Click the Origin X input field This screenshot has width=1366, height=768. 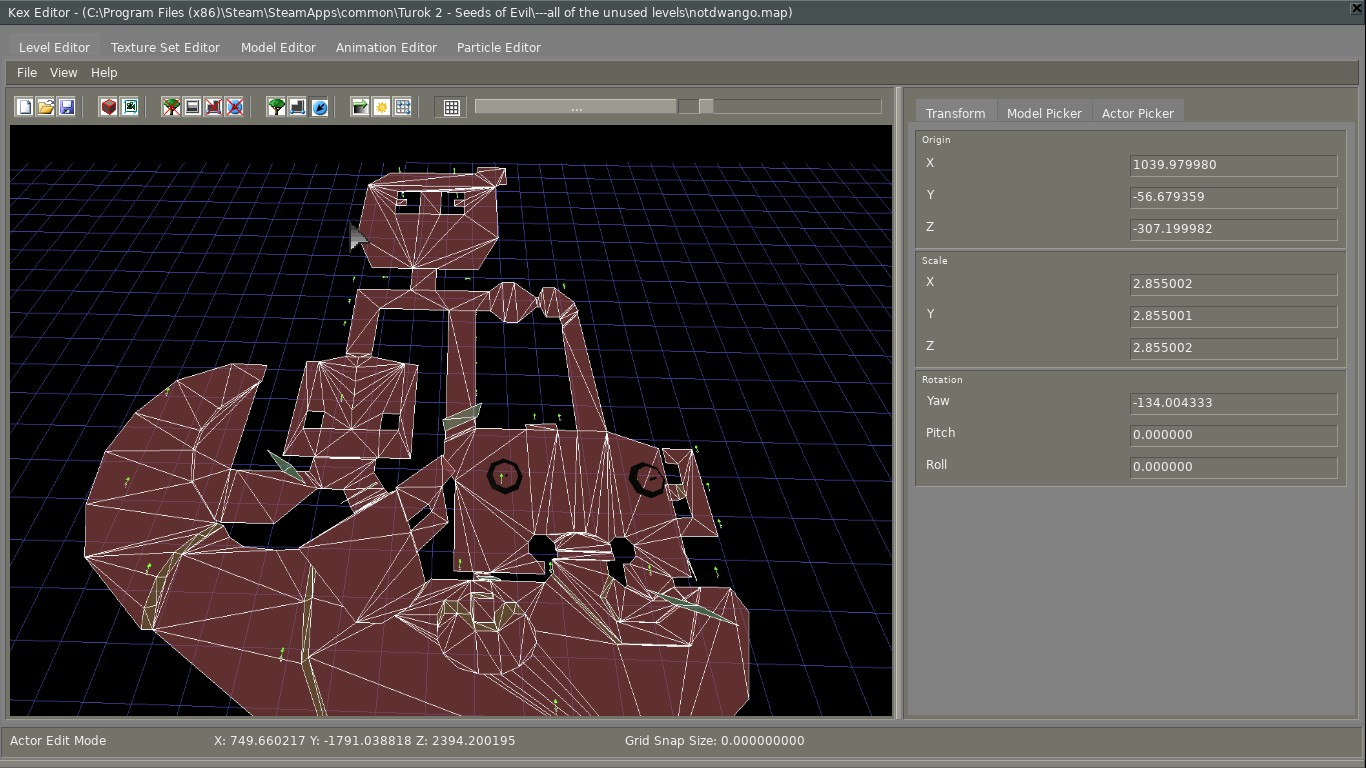coord(1233,165)
